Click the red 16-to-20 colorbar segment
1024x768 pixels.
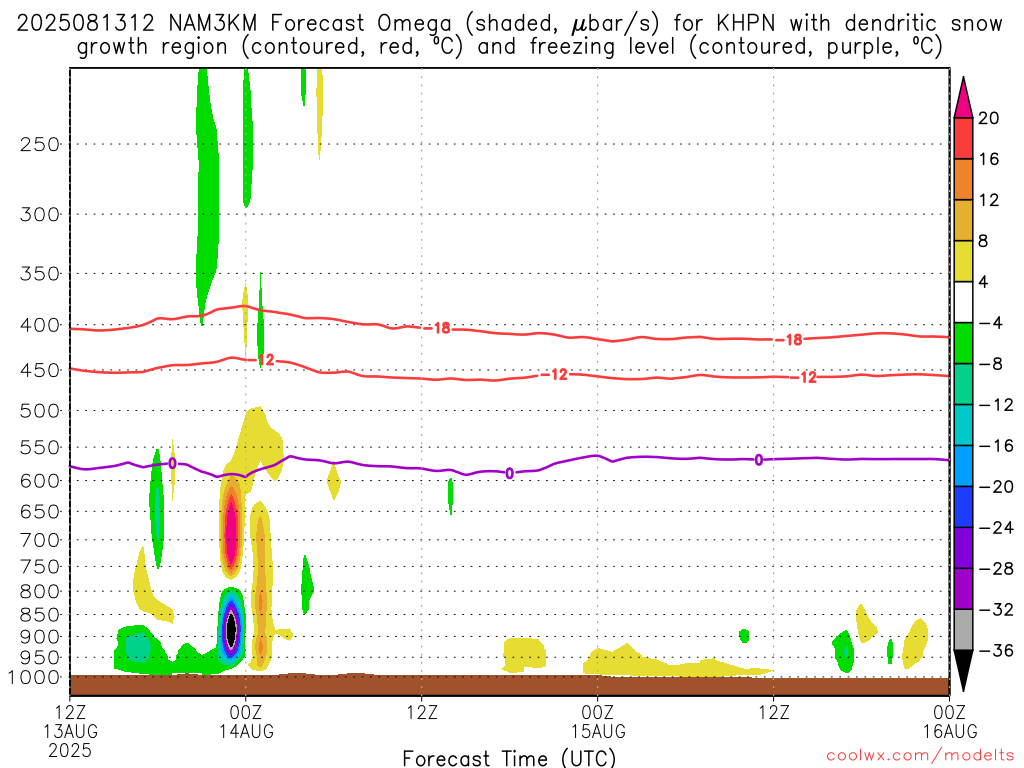pyautogui.click(x=963, y=138)
